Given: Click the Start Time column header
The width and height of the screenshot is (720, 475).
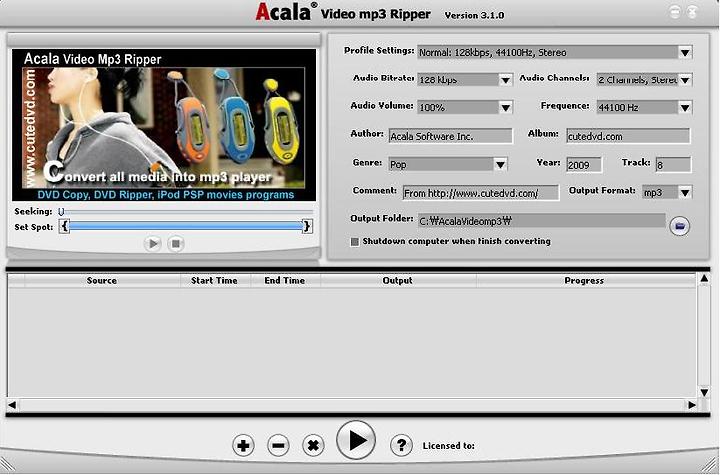Looking at the screenshot, I should (214, 280).
